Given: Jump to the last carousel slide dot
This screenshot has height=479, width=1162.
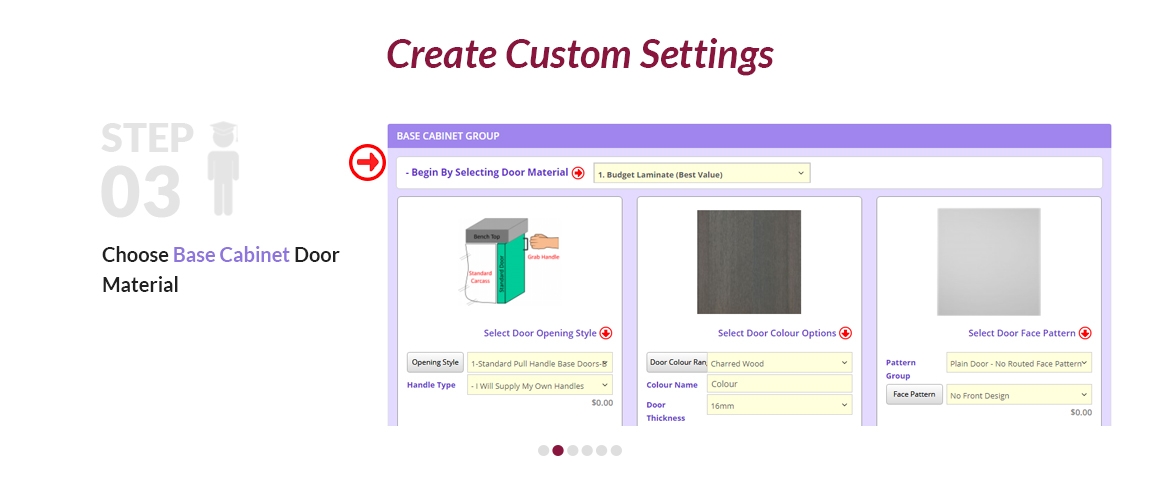Looking at the screenshot, I should click(x=616, y=450).
